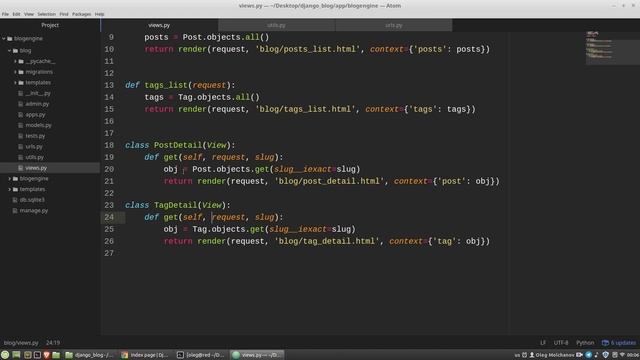Viewport: 640px width, 360px height.
Task: Open the Edit menu
Action: [16, 14]
